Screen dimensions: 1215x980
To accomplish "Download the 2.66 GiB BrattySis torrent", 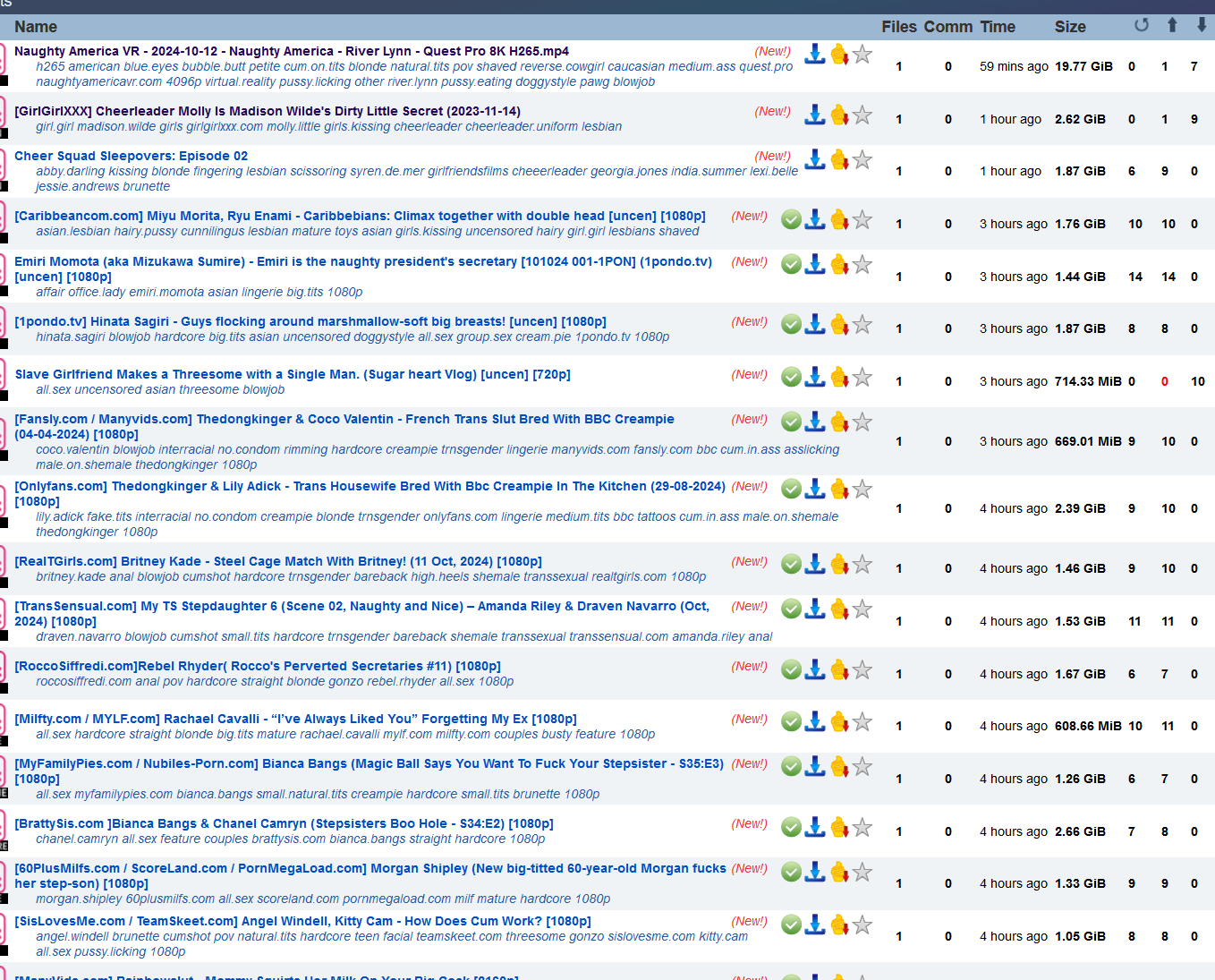I will pos(814,827).
